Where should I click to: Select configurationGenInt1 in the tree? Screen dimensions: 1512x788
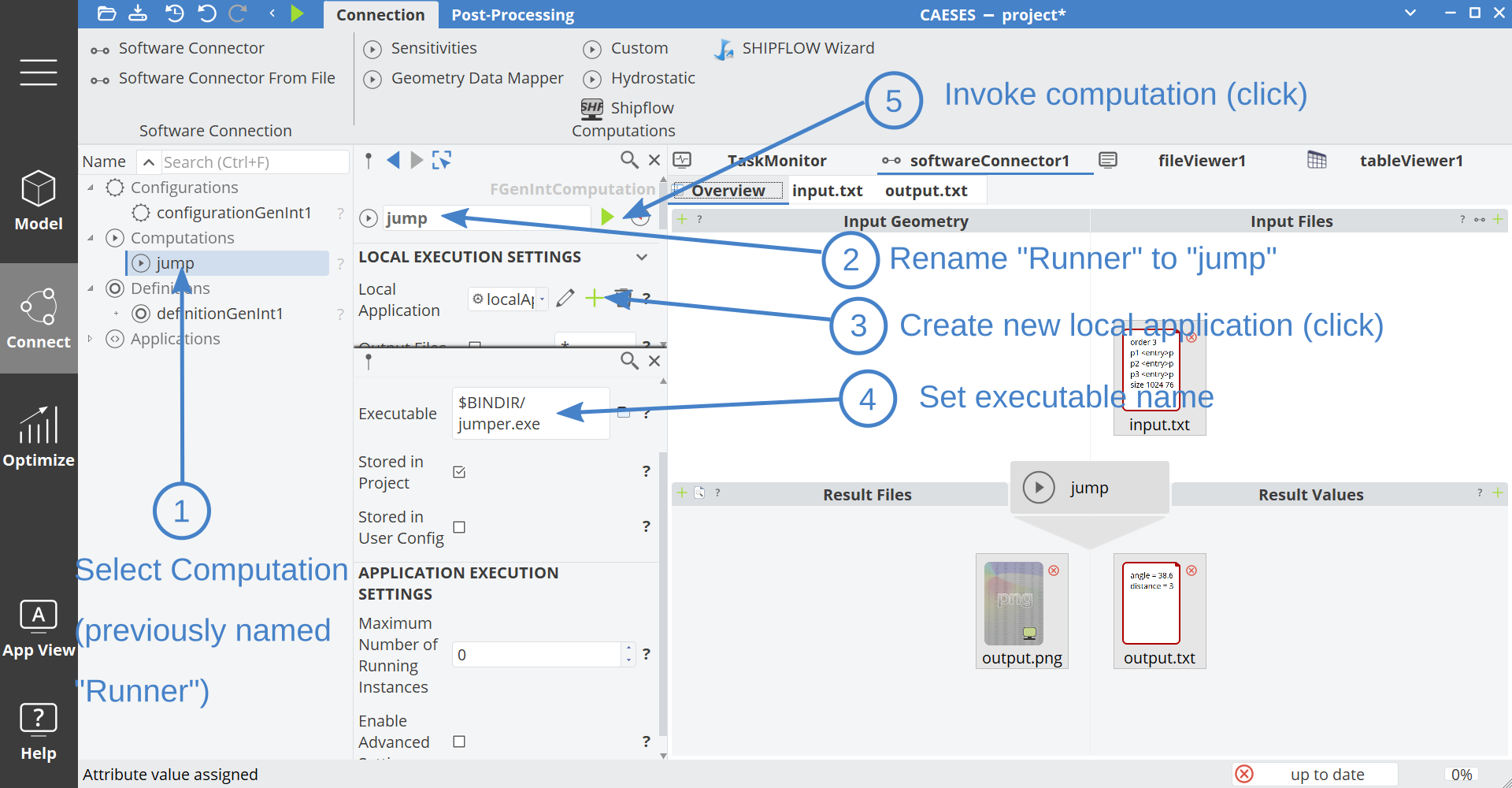point(233,213)
